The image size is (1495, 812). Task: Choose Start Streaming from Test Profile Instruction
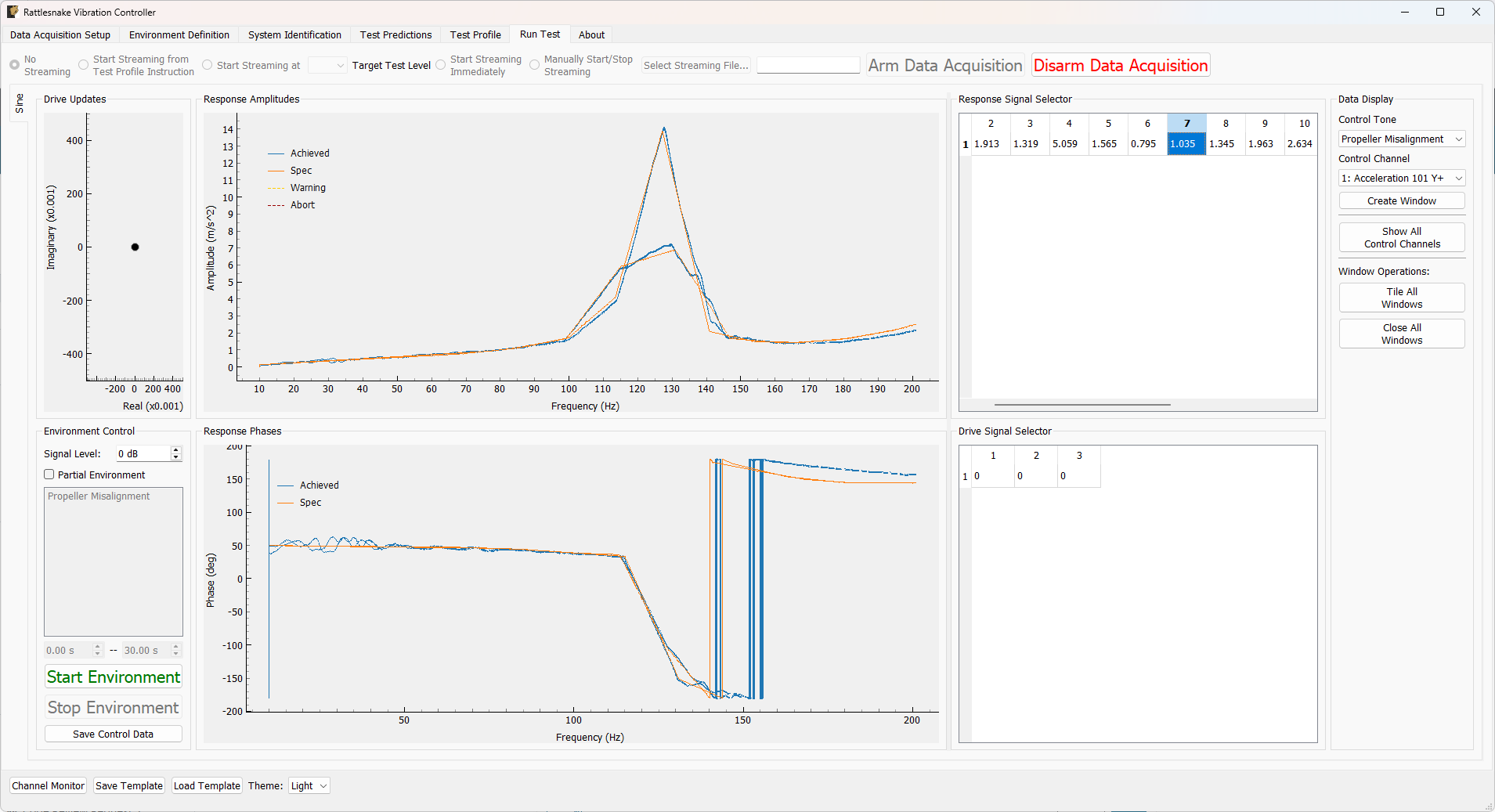tap(136, 66)
